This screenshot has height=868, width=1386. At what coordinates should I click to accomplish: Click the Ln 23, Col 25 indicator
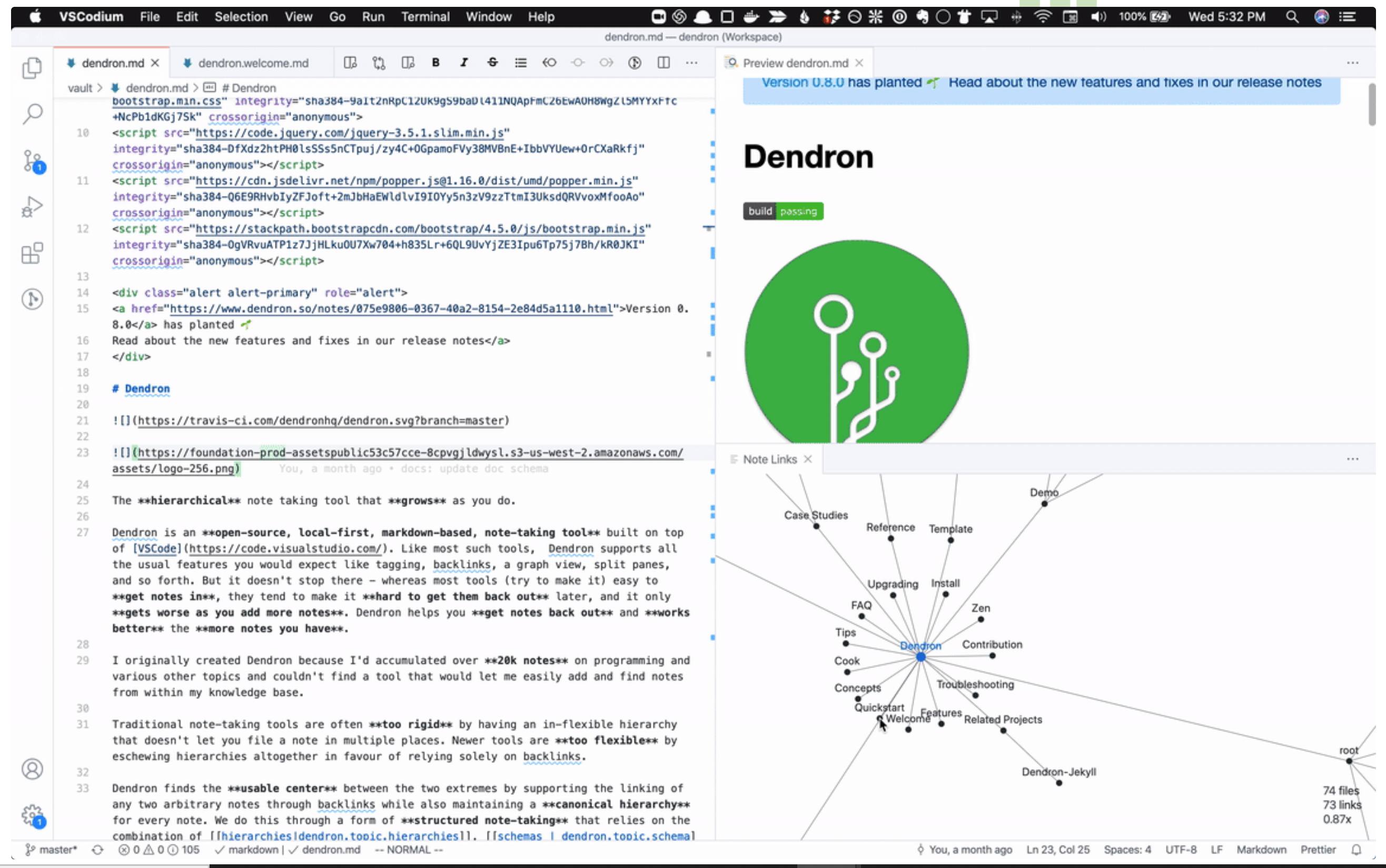(x=1057, y=850)
